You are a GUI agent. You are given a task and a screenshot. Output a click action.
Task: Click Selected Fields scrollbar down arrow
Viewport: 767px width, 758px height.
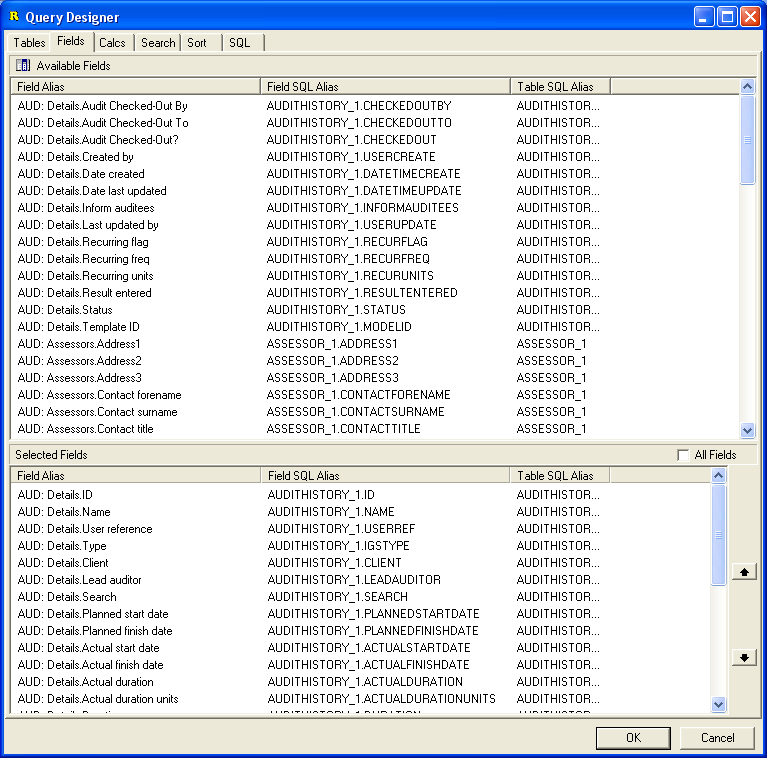click(718, 704)
